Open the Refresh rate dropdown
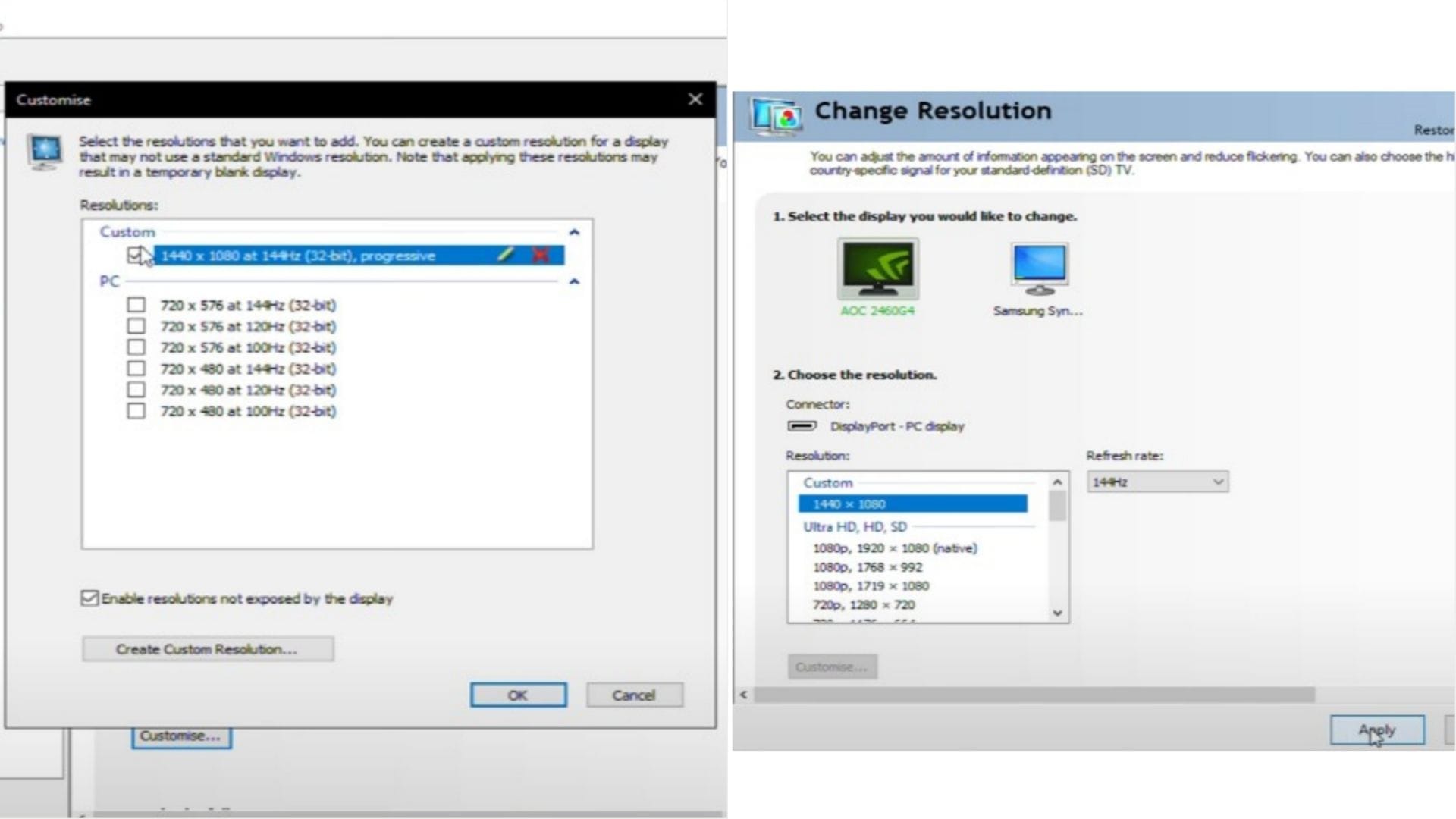This screenshot has width=1456, height=819. point(1216,481)
